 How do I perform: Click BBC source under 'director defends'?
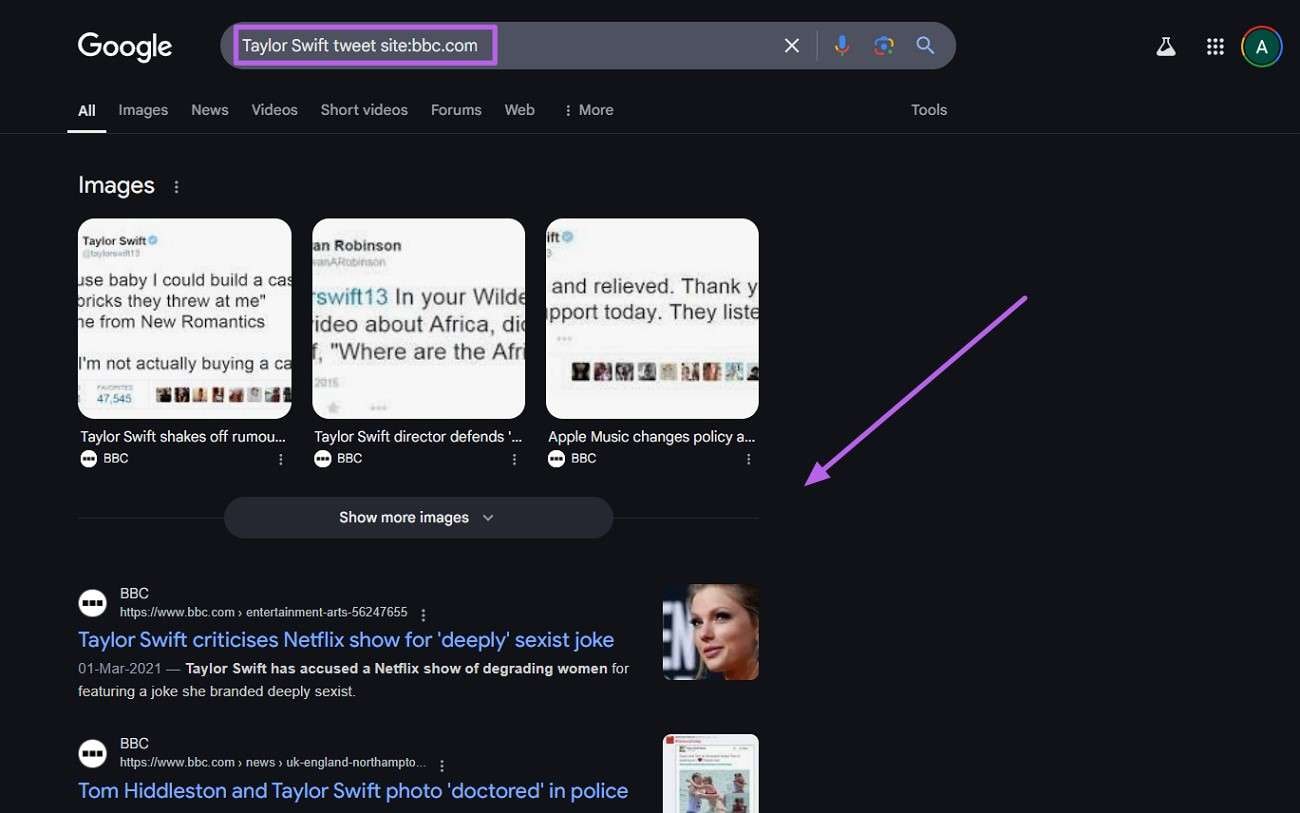pyautogui.click(x=339, y=458)
